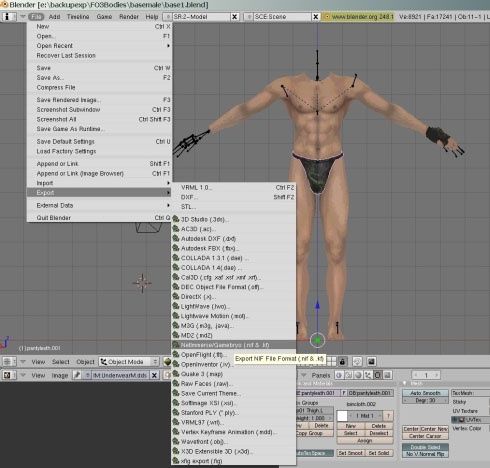Click the Center Cursor button

tap(425, 436)
